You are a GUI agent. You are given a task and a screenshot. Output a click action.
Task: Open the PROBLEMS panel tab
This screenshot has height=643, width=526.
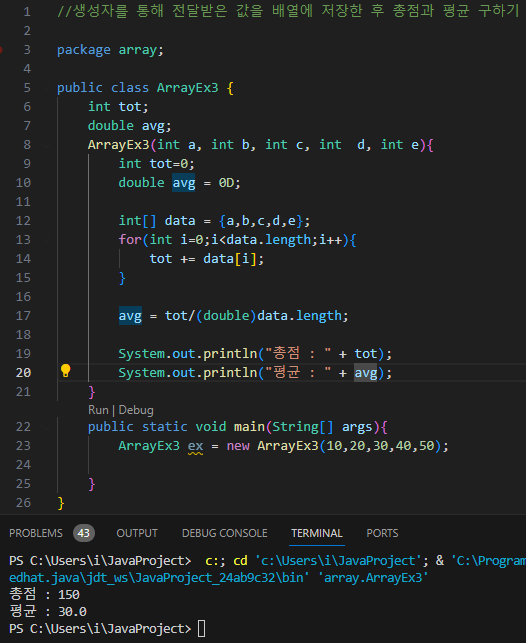36,533
